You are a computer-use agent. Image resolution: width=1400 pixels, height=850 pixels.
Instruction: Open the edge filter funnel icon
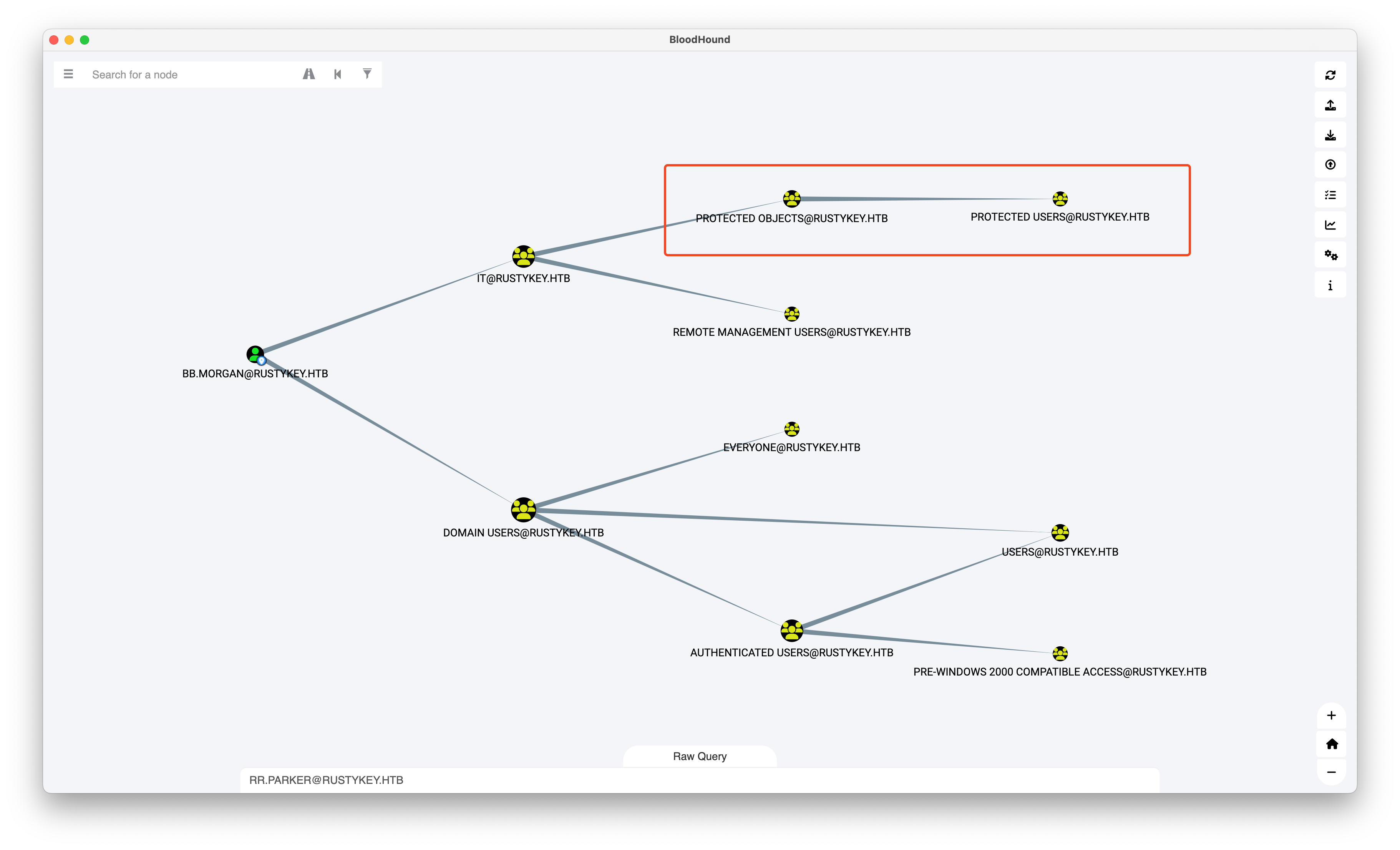click(x=367, y=75)
